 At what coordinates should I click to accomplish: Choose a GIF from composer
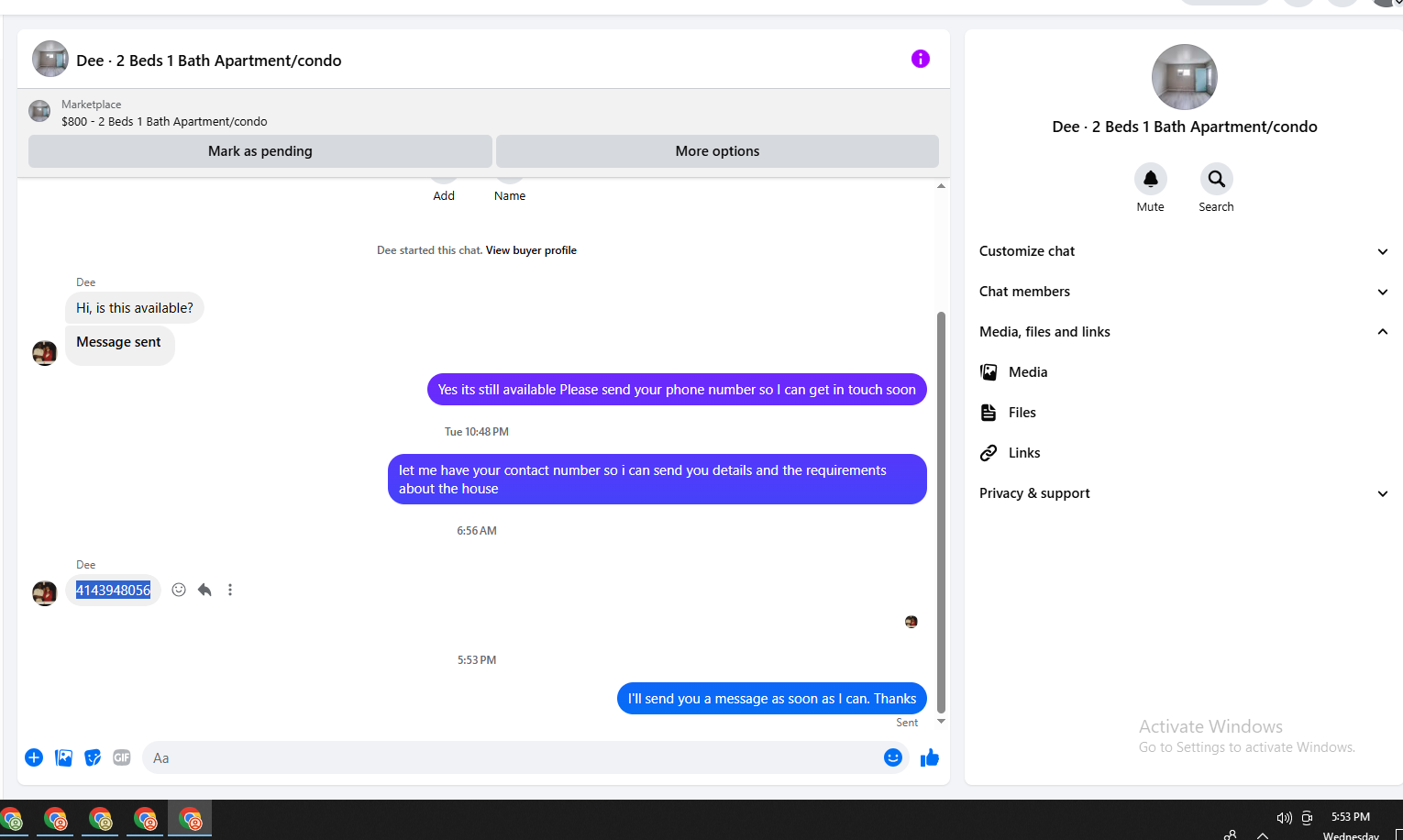coord(122,757)
